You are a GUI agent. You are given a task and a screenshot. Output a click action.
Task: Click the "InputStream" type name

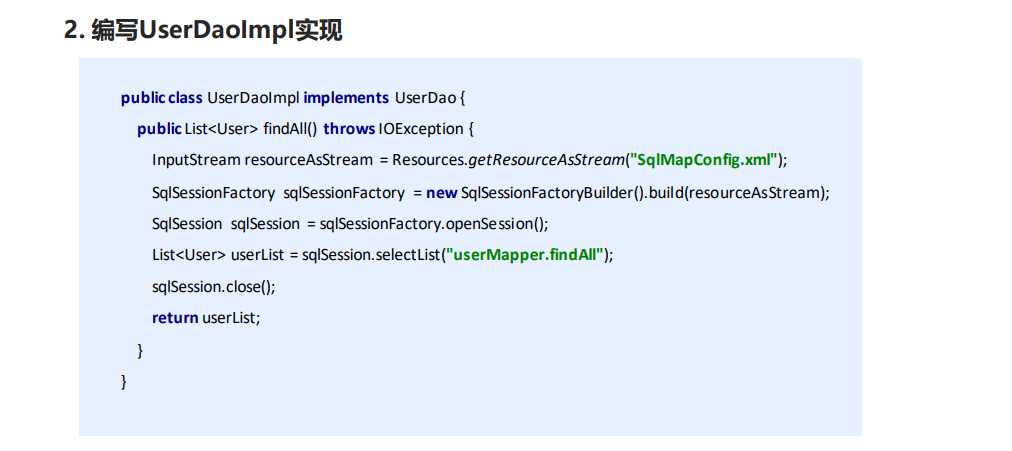tap(196, 160)
